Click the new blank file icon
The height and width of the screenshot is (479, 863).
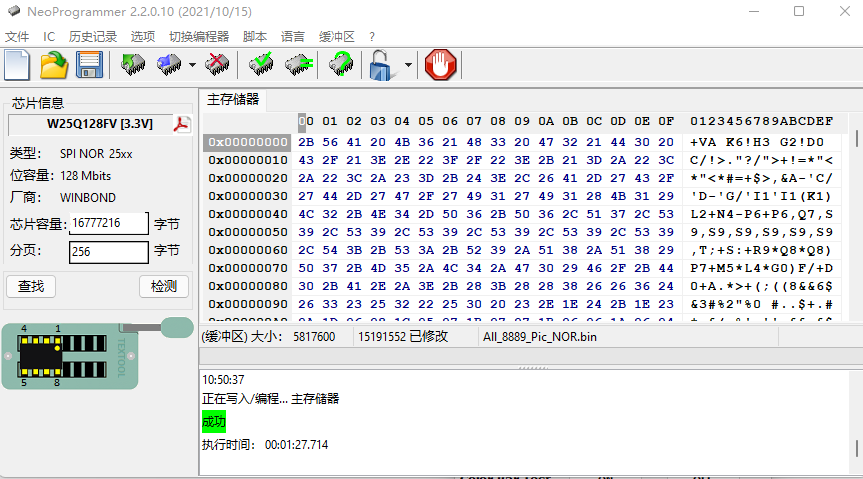pyautogui.click(x=18, y=65)
